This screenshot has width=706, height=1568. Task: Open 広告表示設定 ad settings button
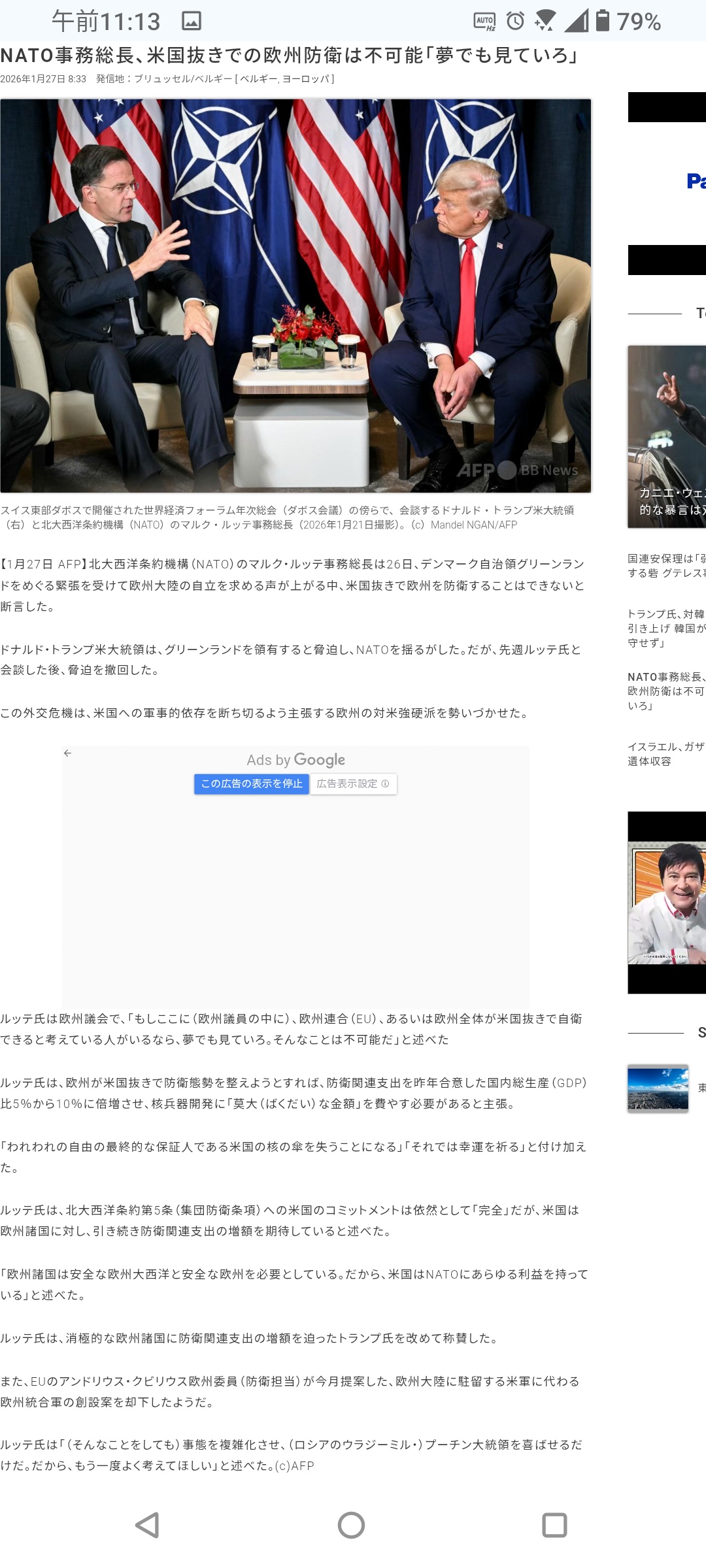click(x=353, y=783)
